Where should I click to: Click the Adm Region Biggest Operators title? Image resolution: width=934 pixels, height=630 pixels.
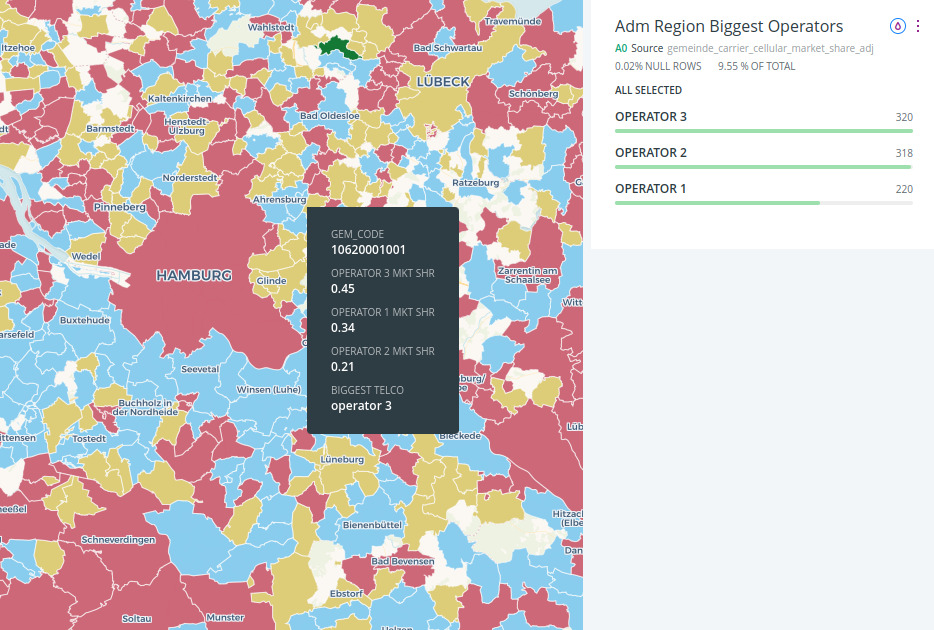[729, 27]
